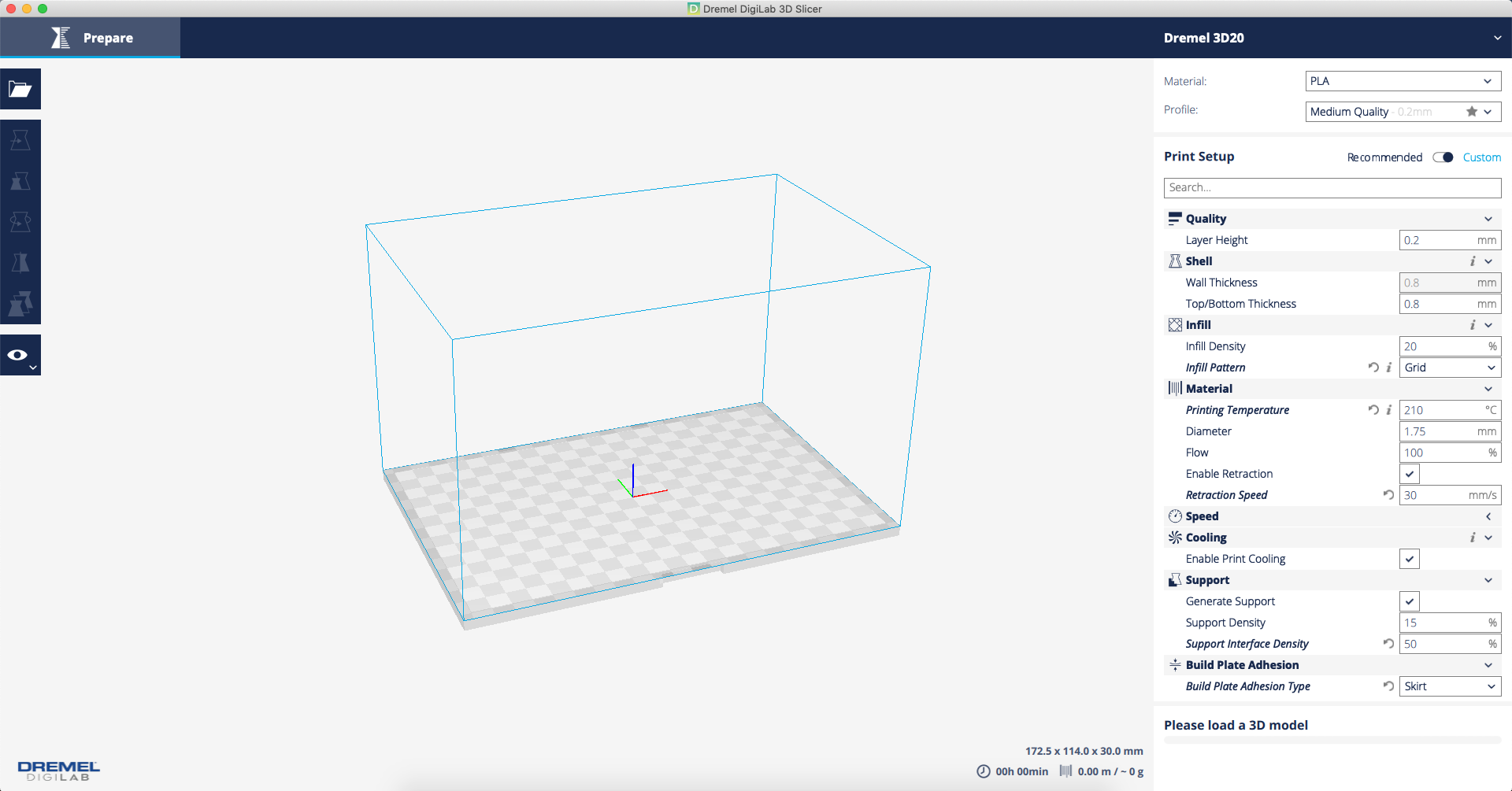Change the Infill Pattern from Grid

[1450, 368]
